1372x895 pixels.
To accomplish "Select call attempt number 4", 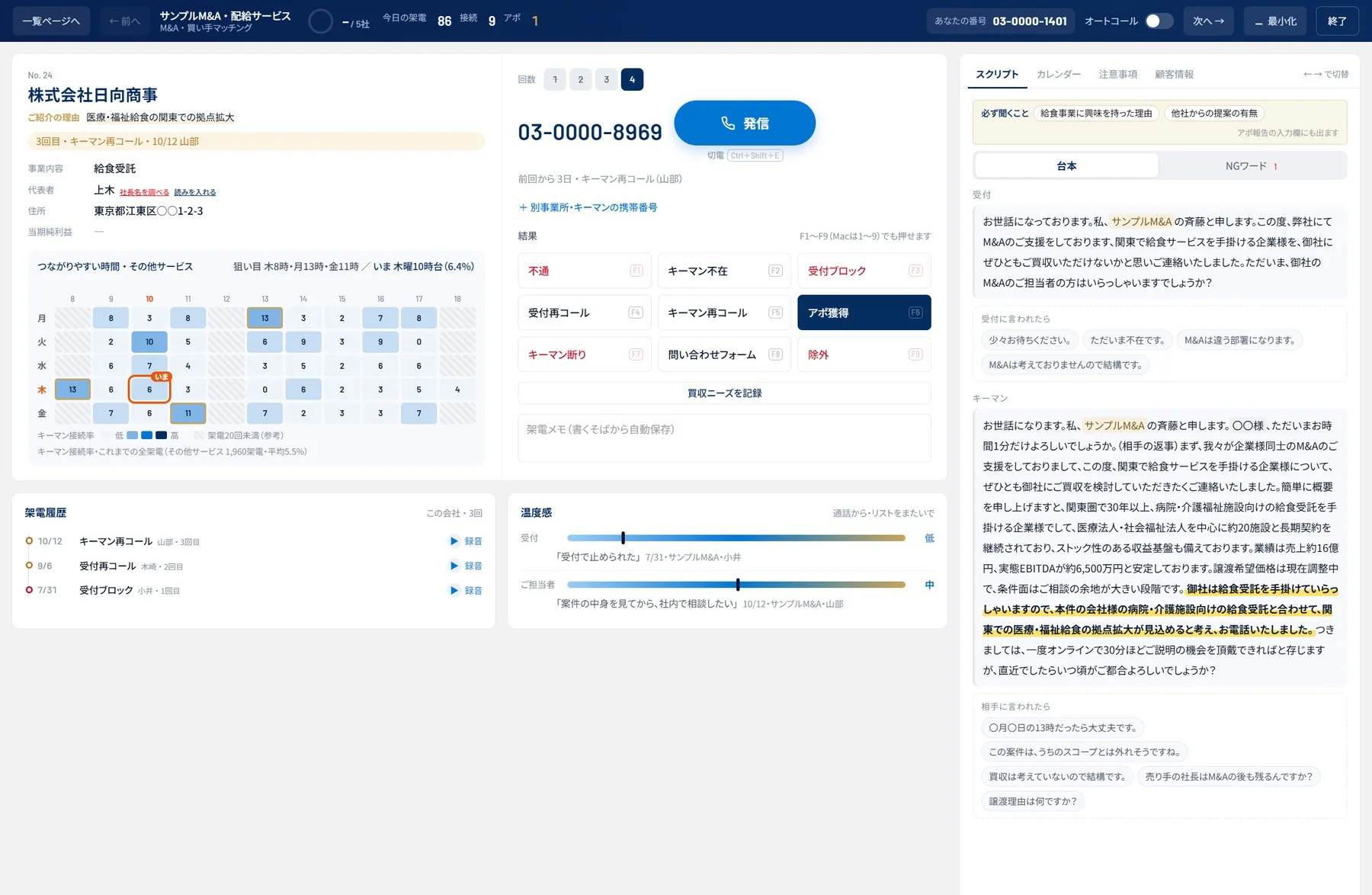I will (x=632, y=79).
